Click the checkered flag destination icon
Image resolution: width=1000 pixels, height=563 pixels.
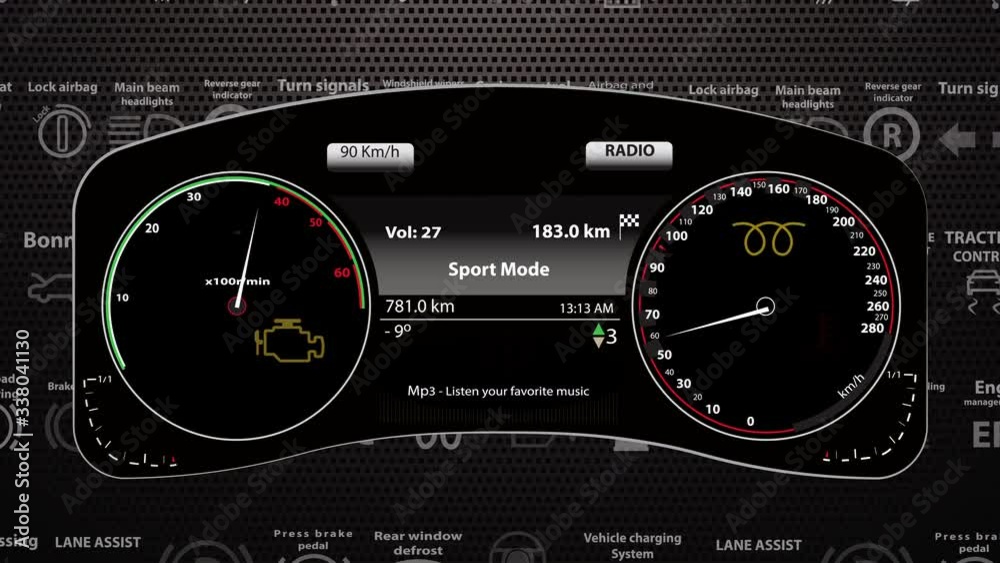point(629,226)
